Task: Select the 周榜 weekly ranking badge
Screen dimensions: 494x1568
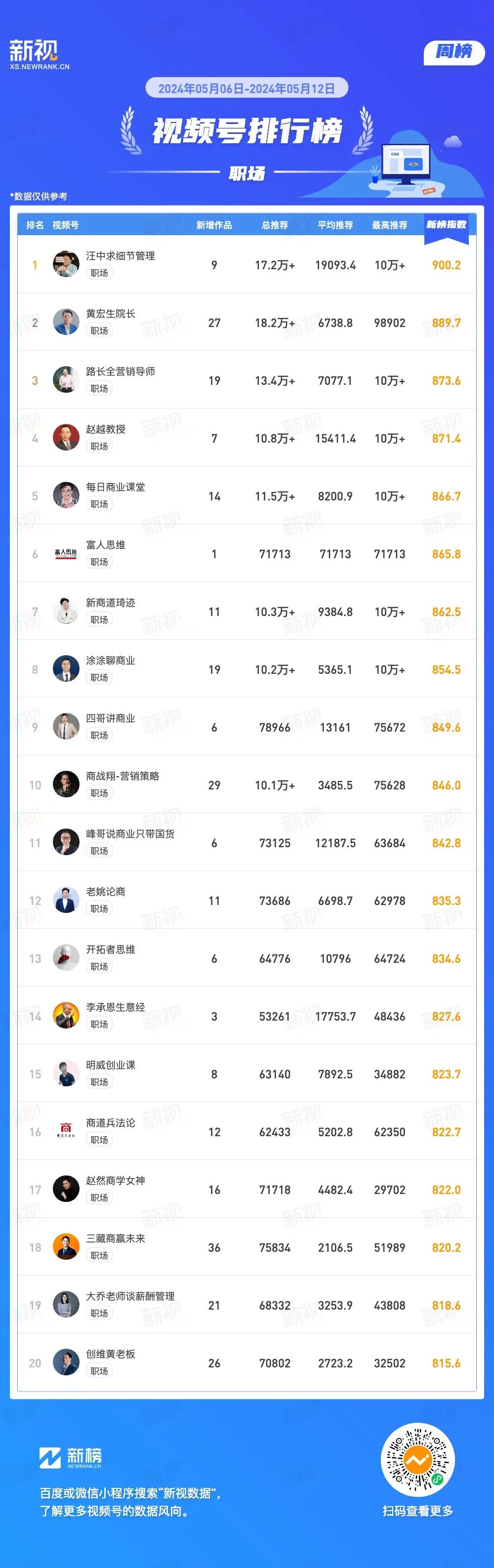Action: coord(454,51)
